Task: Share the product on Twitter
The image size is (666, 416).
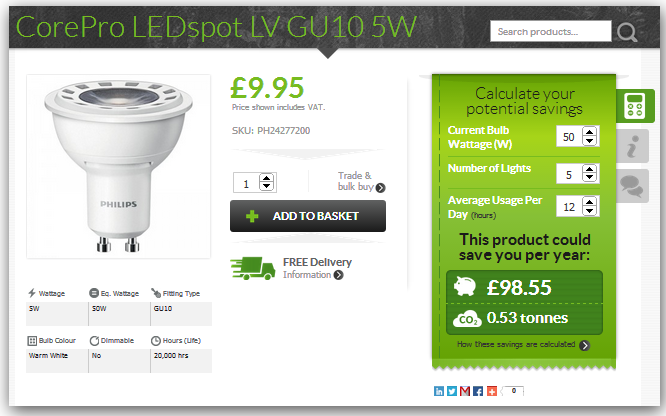Action: (x=452, y=391)
